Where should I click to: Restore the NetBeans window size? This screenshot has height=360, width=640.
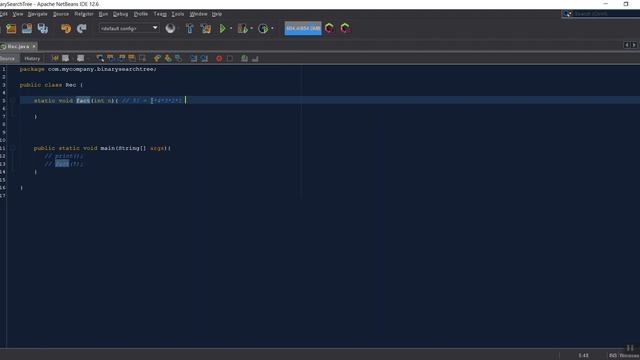tap(626, 4)
